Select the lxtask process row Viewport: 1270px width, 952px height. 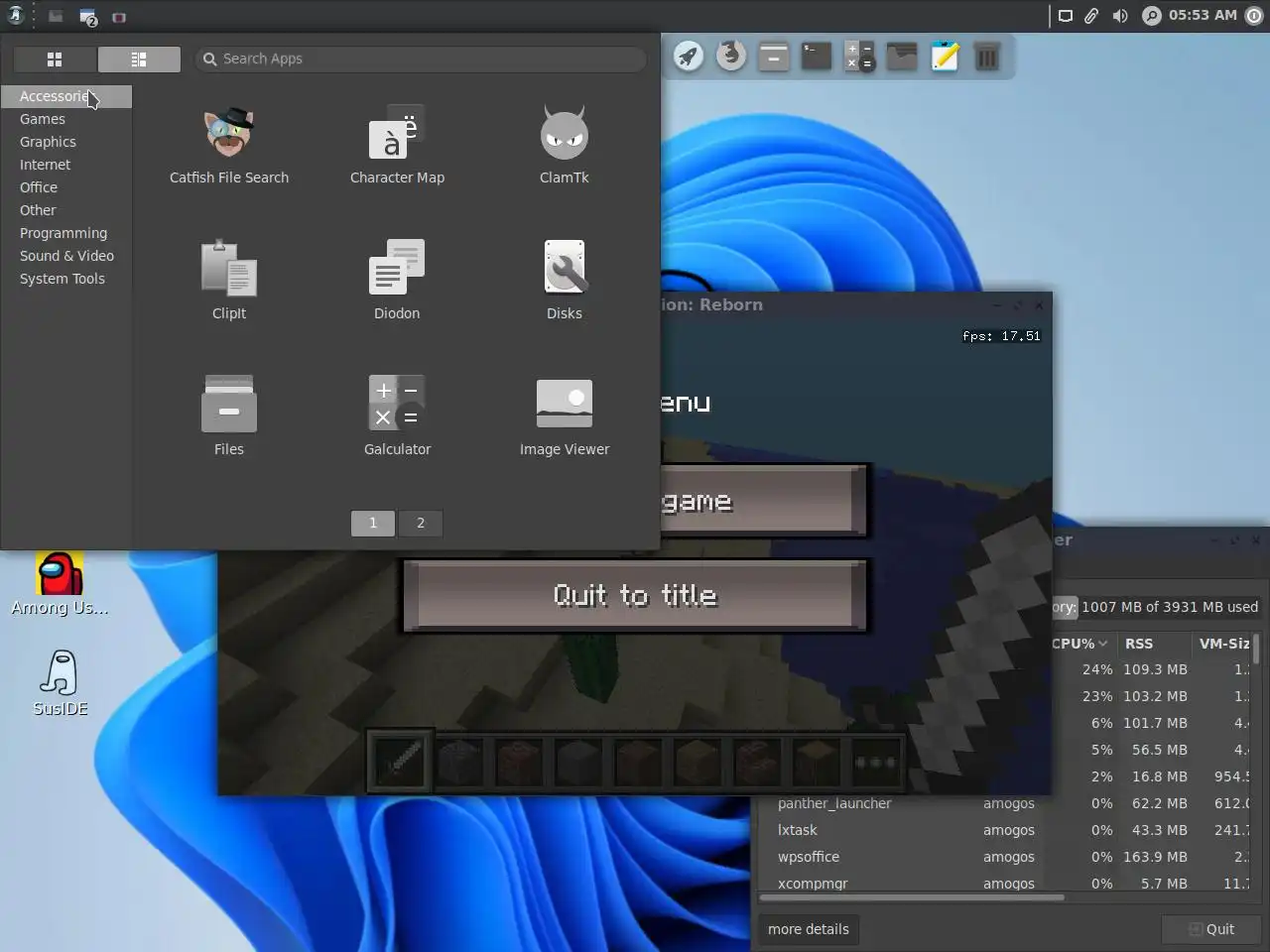pyautogui.click(x=1005, y=830)
